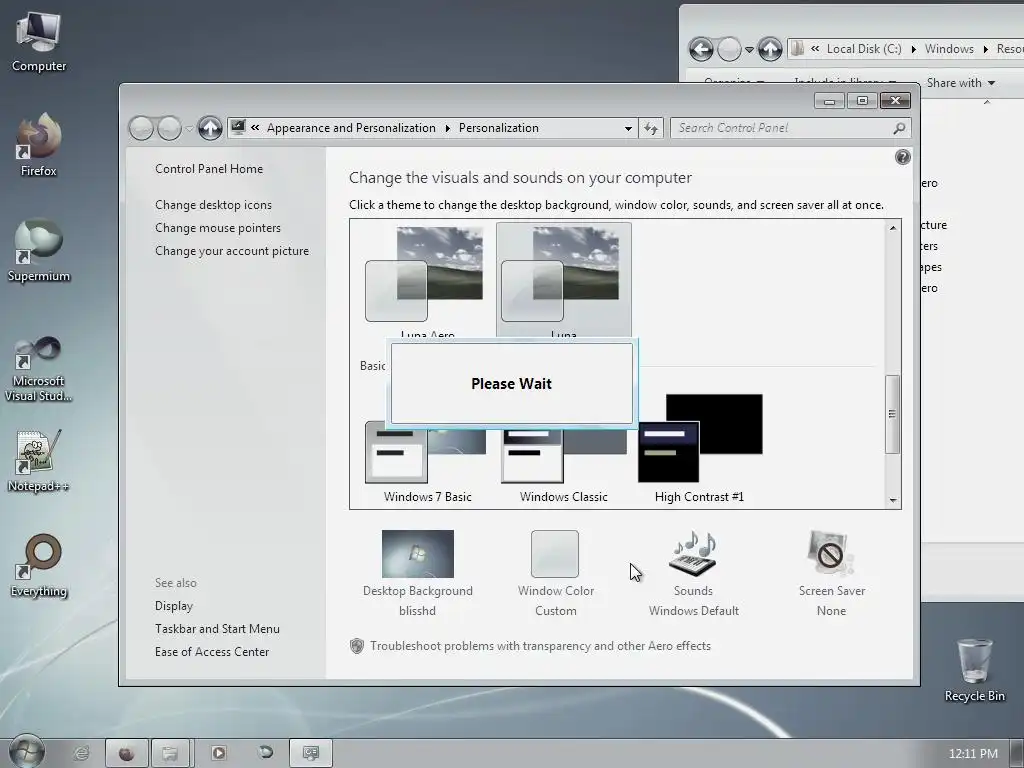Image resolution: width=1024 pixels, height=768 pixels.
Task: Switch to the folder window on taskbar
Action: pos(170,753)
